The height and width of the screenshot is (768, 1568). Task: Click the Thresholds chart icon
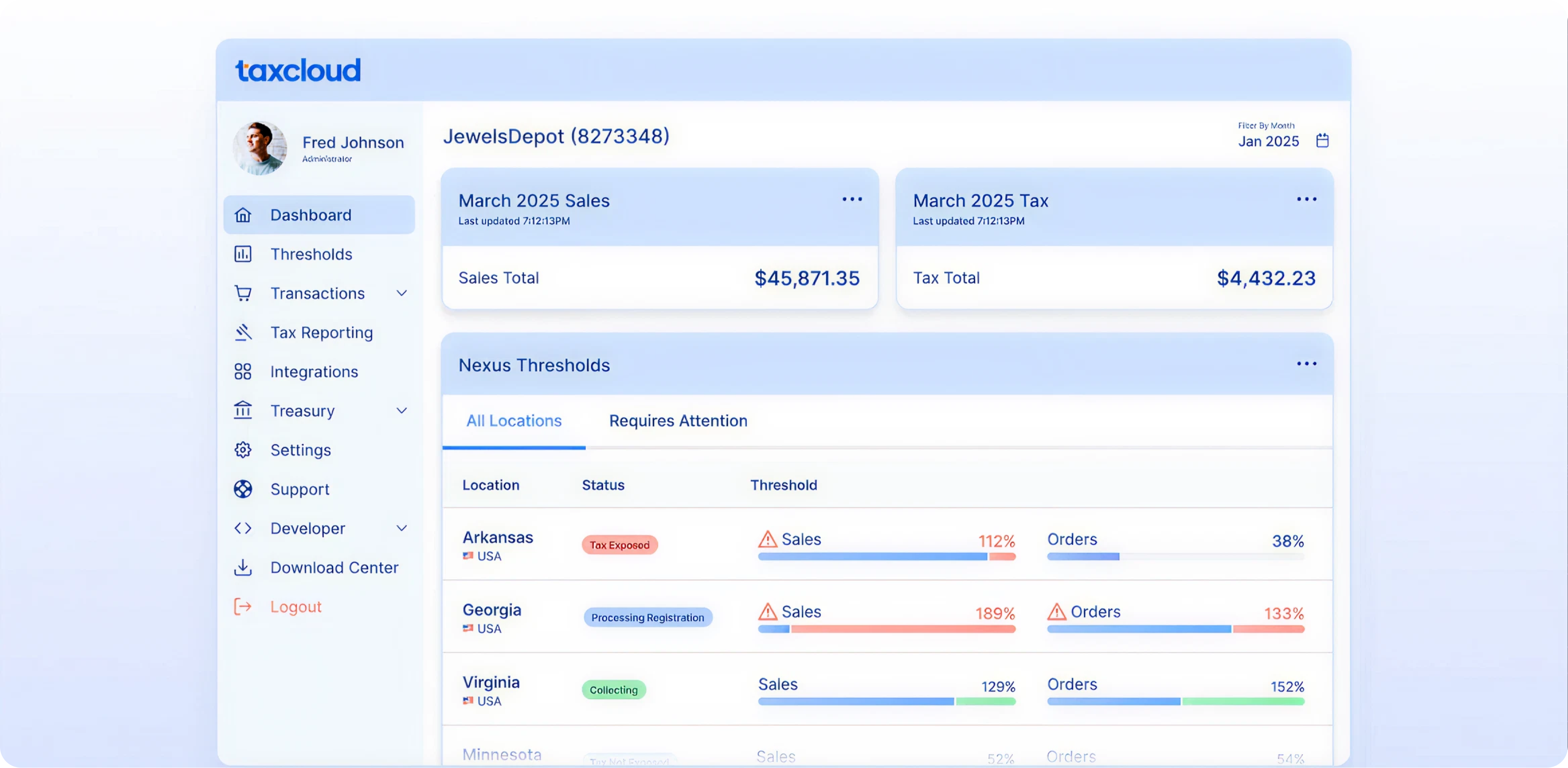(x=243, y=254)
